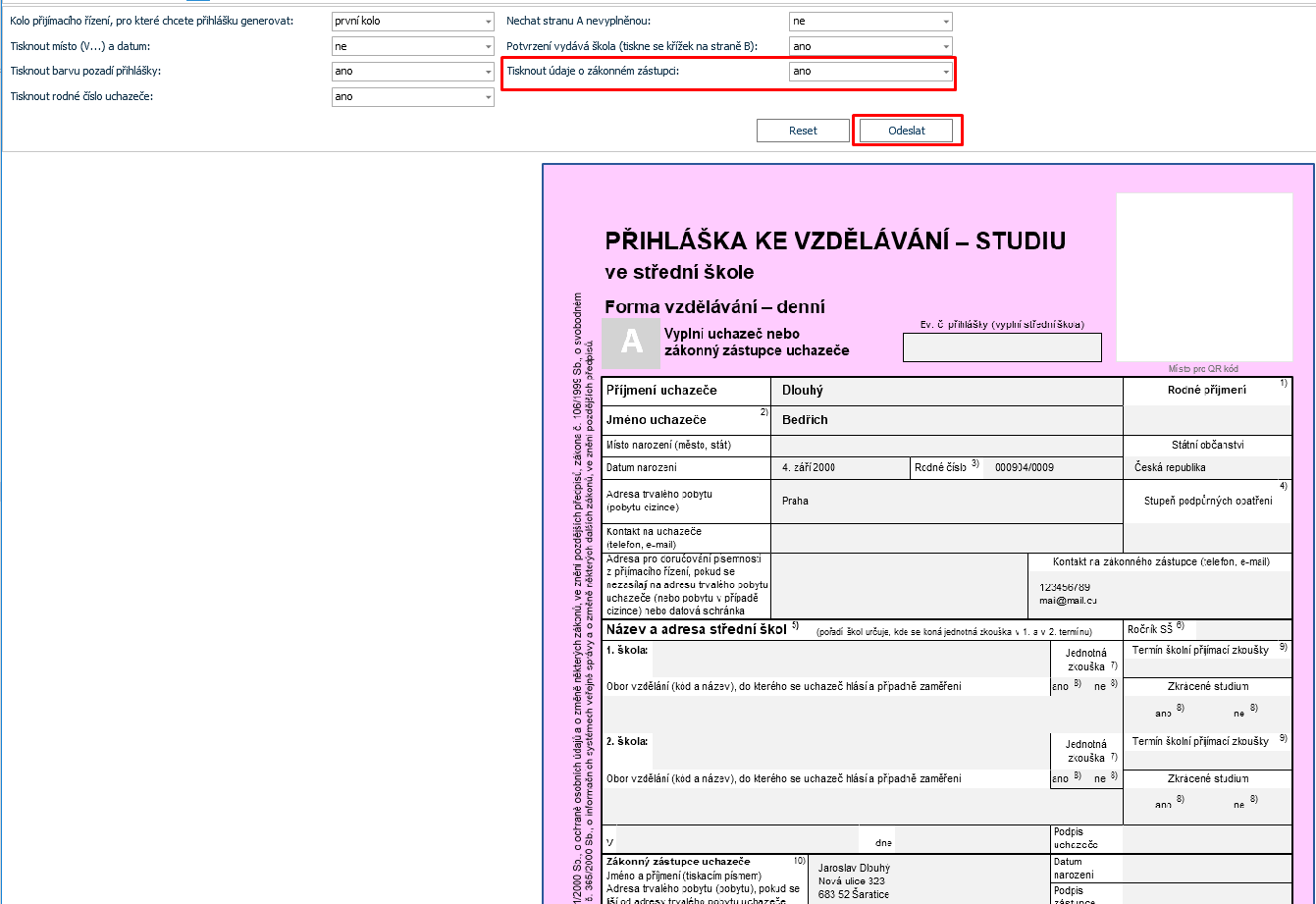Click the 'Ev. č. přihlášky' empty field
The image size is (1316, 904).
click(1002, 347)
